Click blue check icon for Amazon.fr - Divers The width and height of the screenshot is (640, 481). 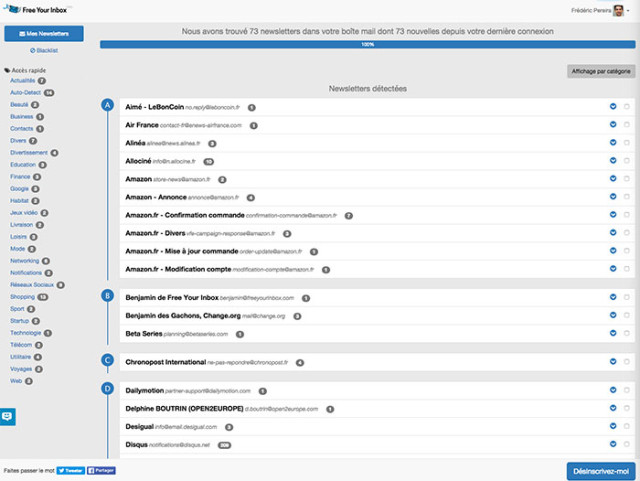click(x=613, y=232)
